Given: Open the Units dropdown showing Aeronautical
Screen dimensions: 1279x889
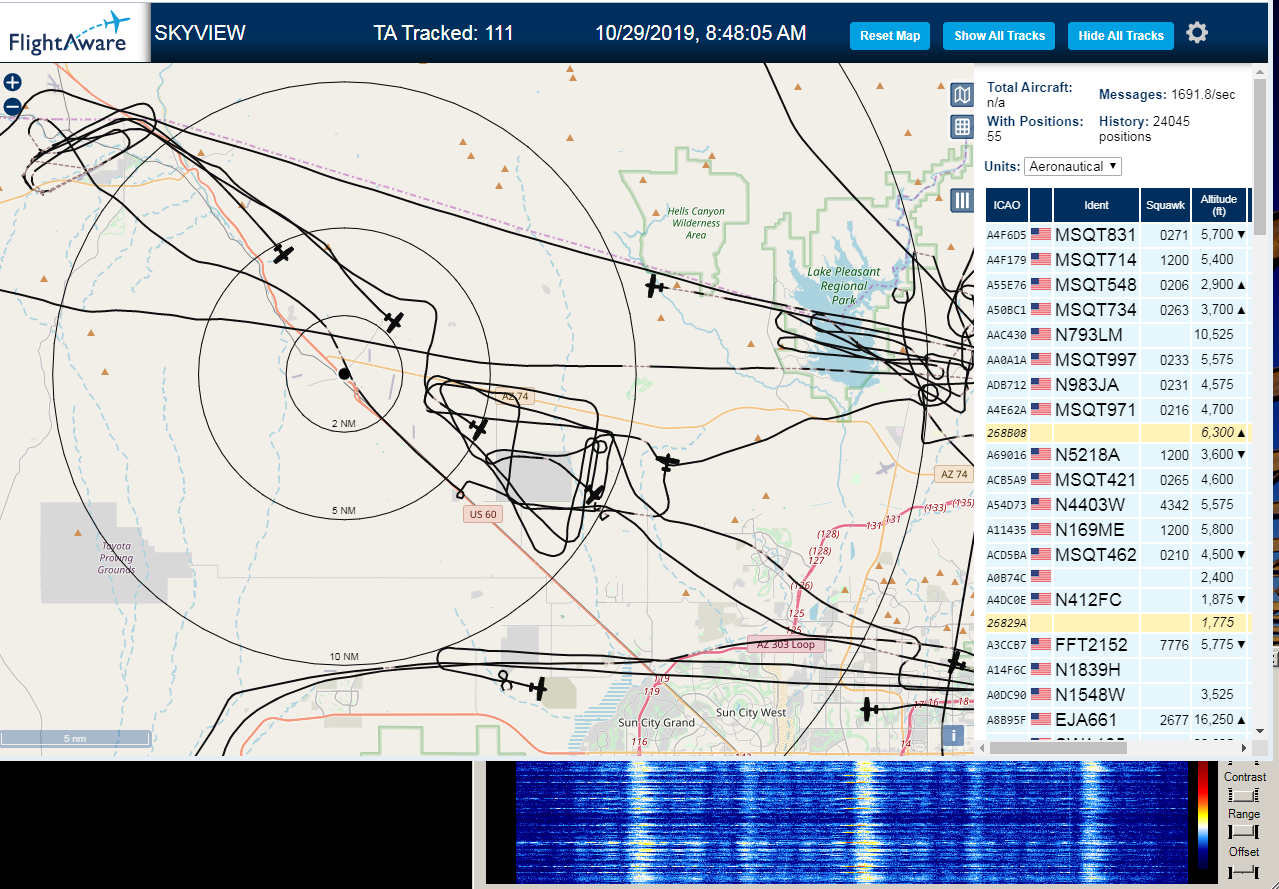Looking at the screenshot, I should (x=1073, y=166).
